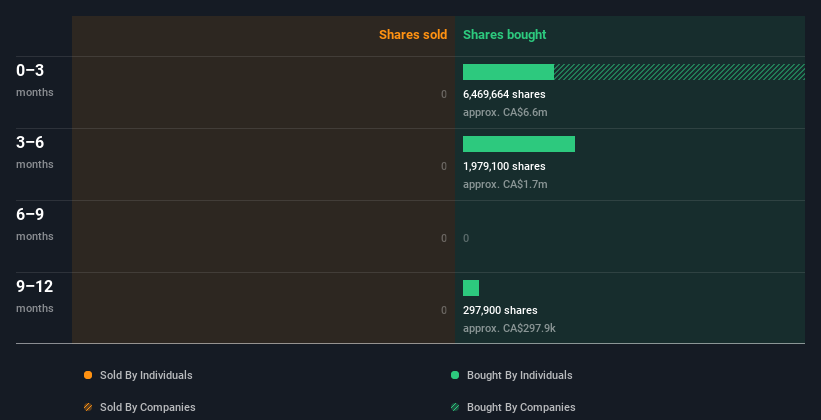Click the 297,900 shares value

point(500,311)
